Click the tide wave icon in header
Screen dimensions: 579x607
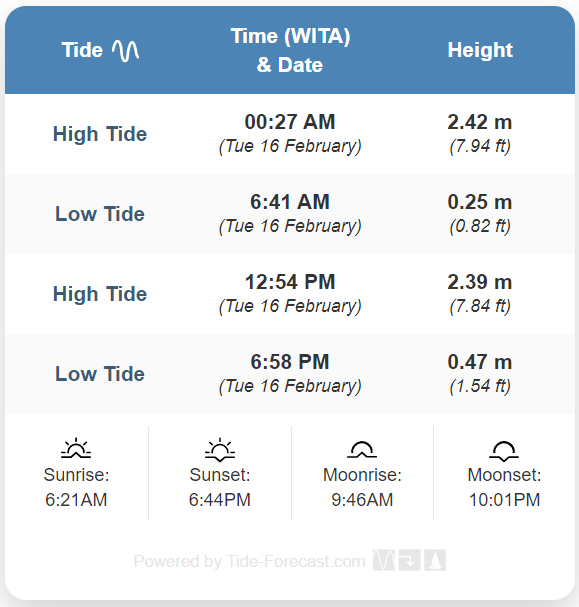point(125,51)
